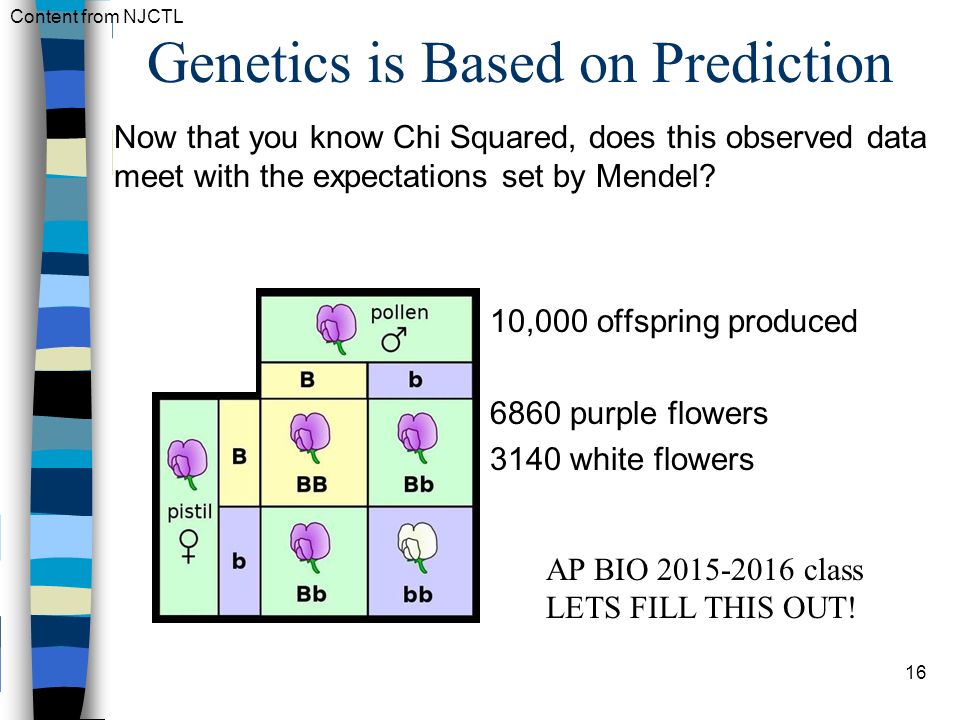Click the lavender b pistil allele cell

pos(239,561)
